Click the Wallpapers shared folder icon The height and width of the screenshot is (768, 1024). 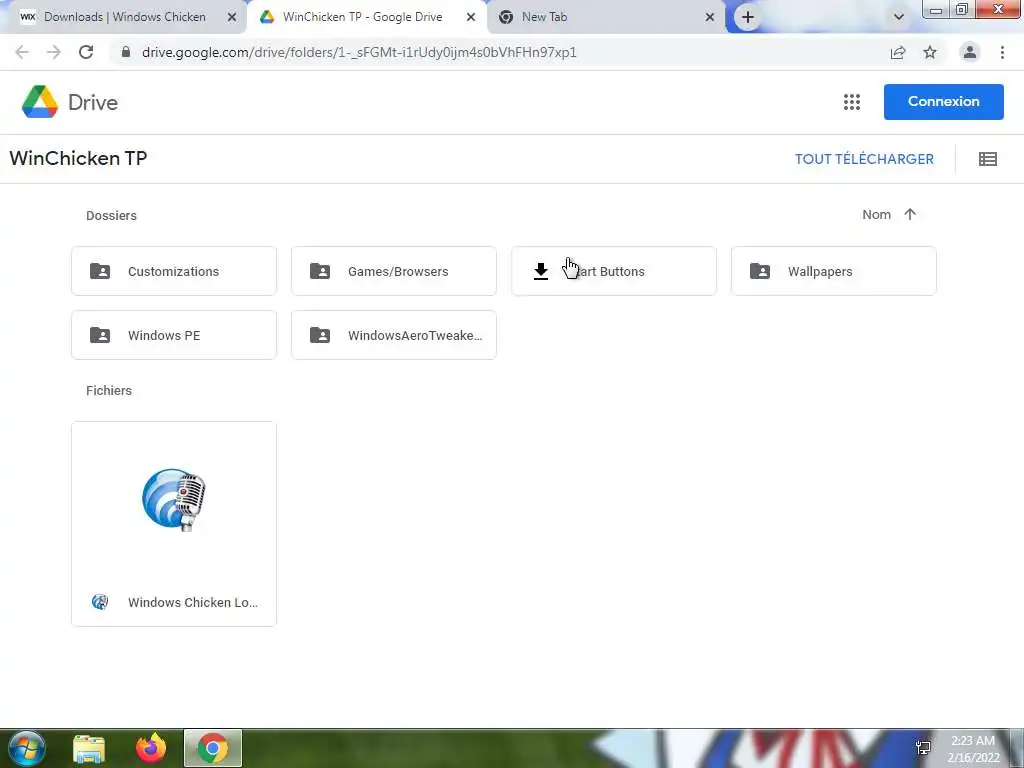(x=760, y=271)
